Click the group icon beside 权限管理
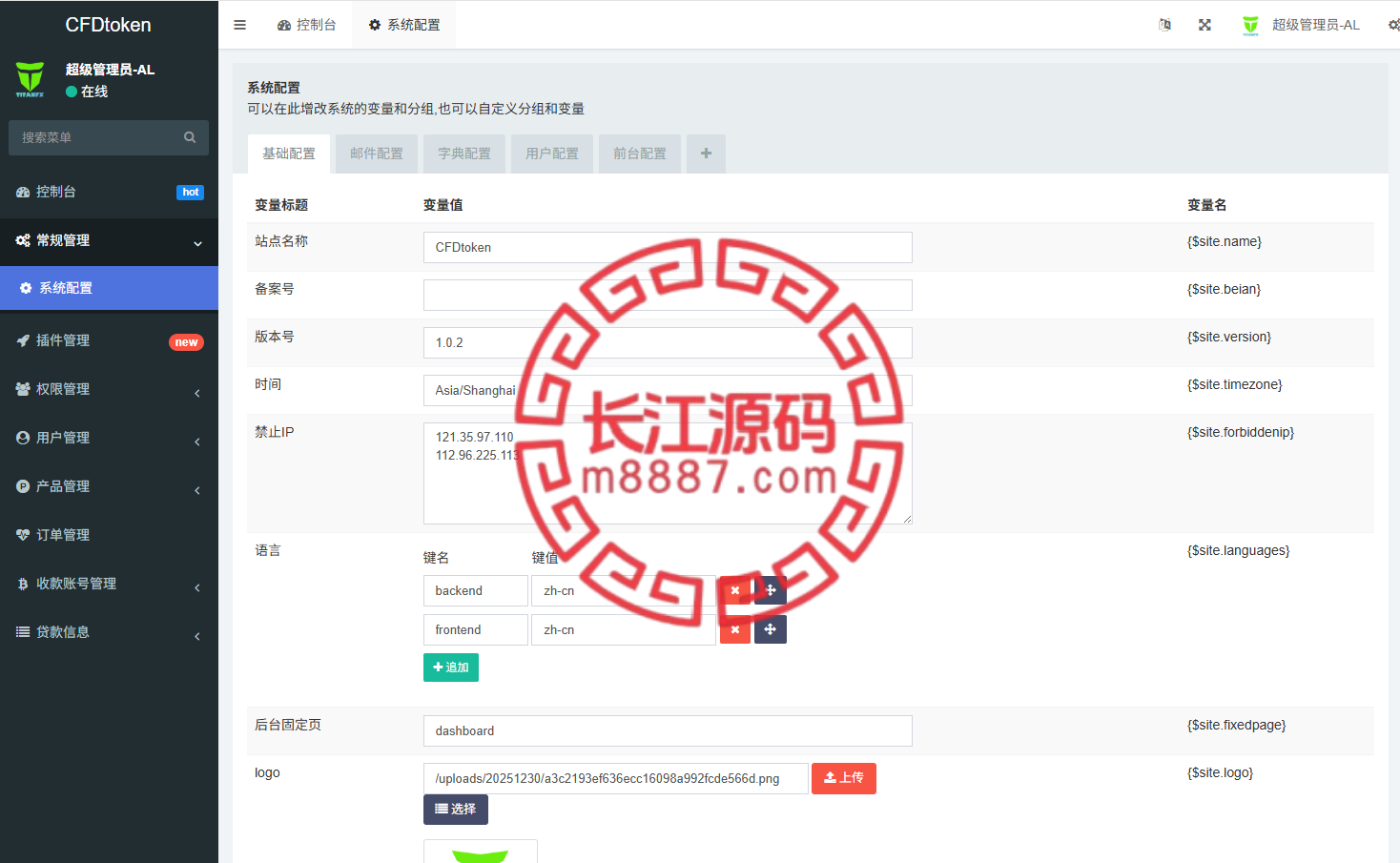Image resolution: width=1400 pixels, height=863 pixels. pos(23,389)
